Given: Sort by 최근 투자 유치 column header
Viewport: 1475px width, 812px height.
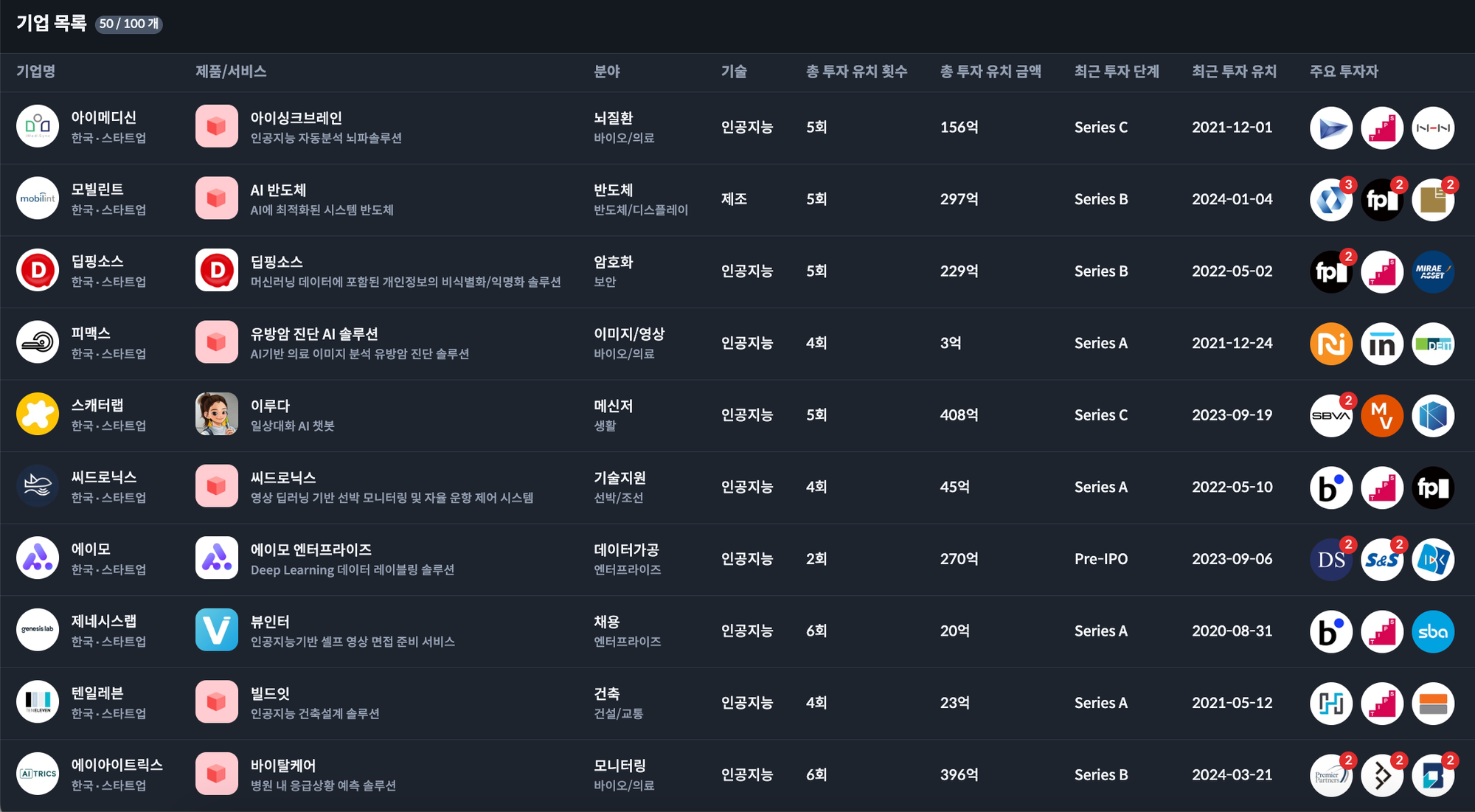Looking at the screenshot, I should coord(1234,72).
